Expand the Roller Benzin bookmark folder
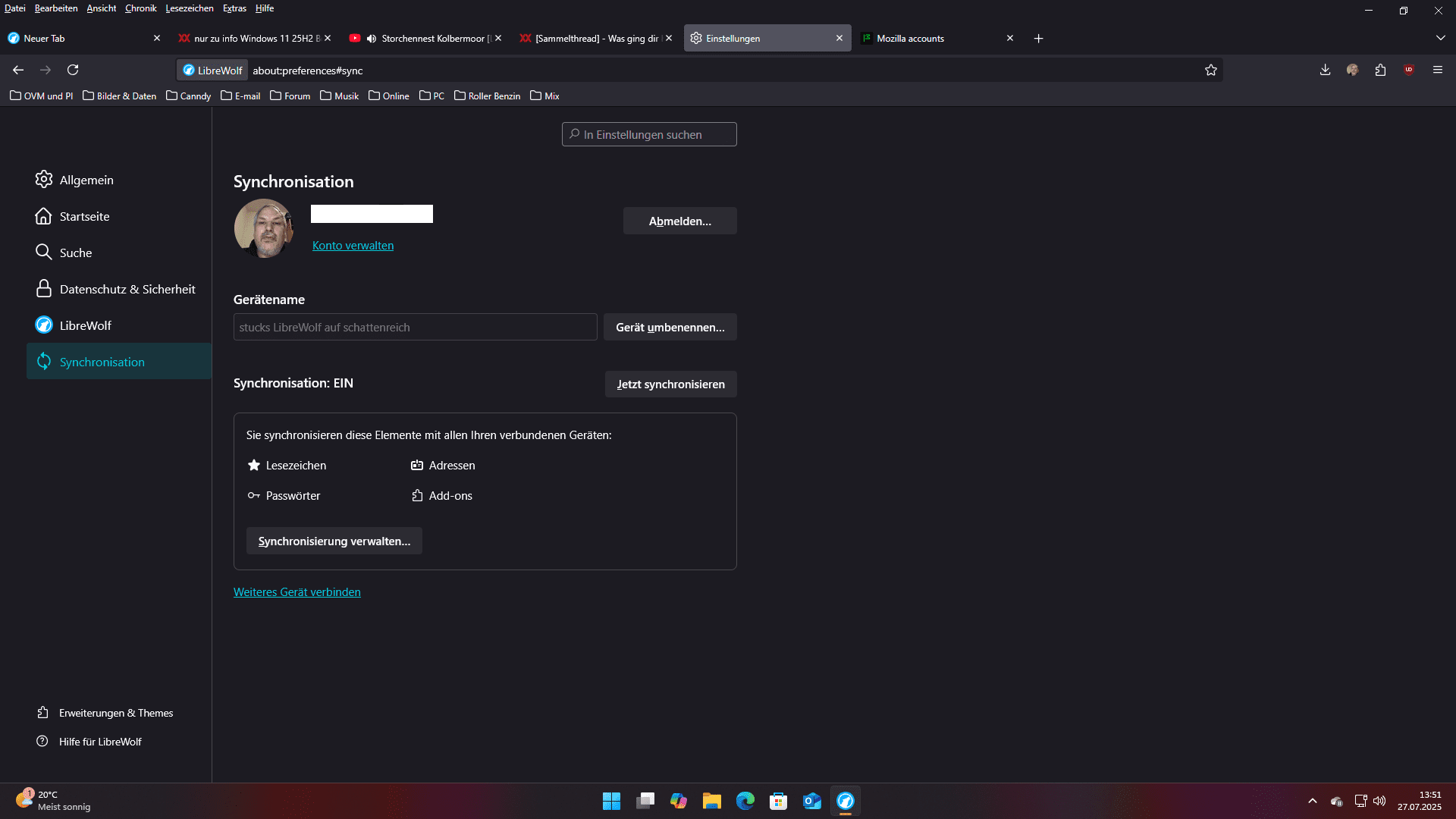The image size is (1456, 819). point(487,96)
